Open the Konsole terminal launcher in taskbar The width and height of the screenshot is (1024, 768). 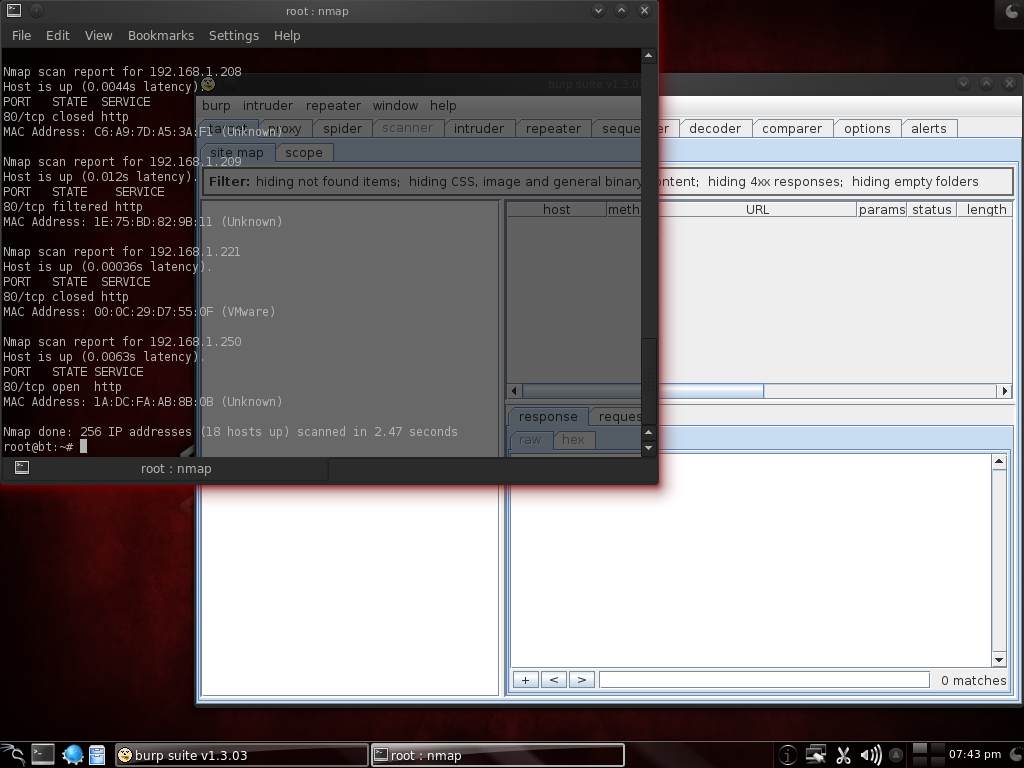(x=42, y=755)
